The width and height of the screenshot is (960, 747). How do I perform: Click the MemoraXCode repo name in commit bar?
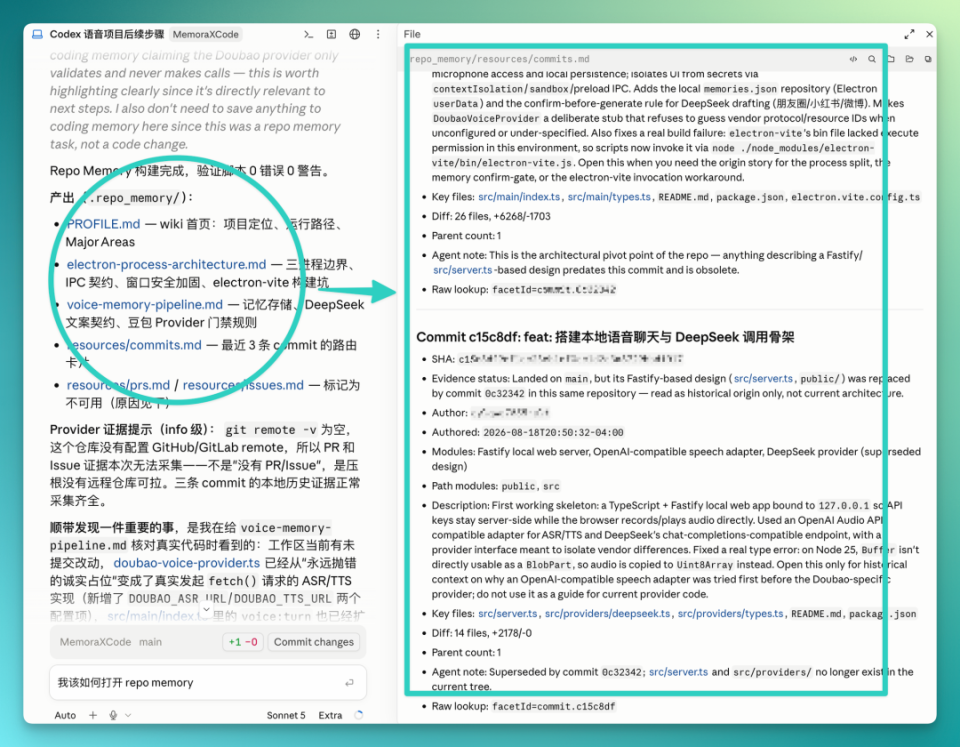pyautogui.click(x=96, y=642)
